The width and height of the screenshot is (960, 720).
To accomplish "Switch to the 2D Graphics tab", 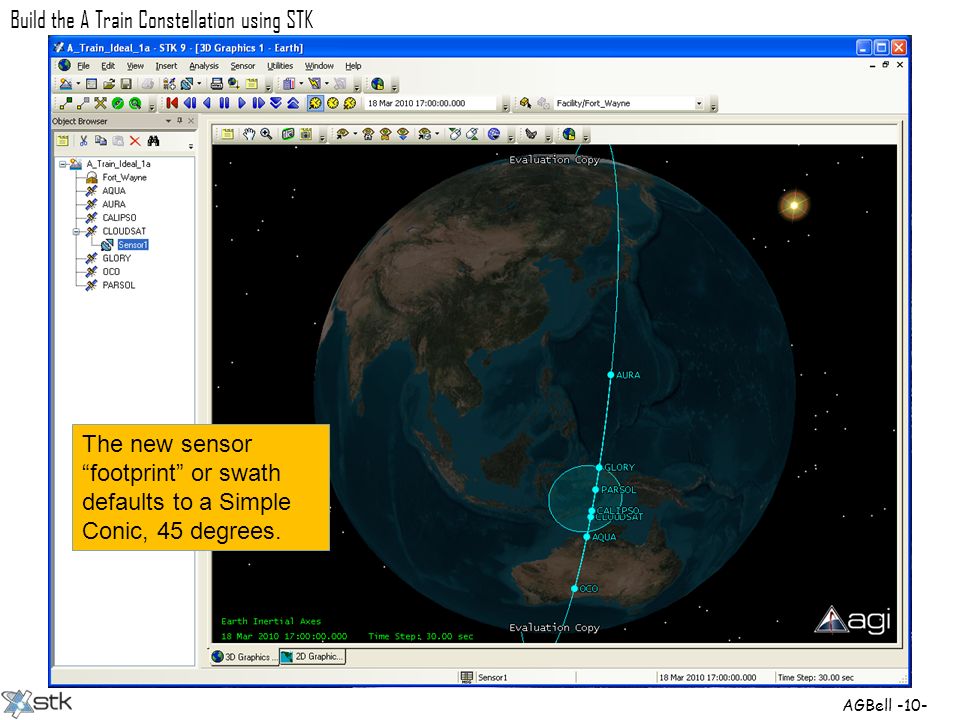I will click(x=313, y=656).
